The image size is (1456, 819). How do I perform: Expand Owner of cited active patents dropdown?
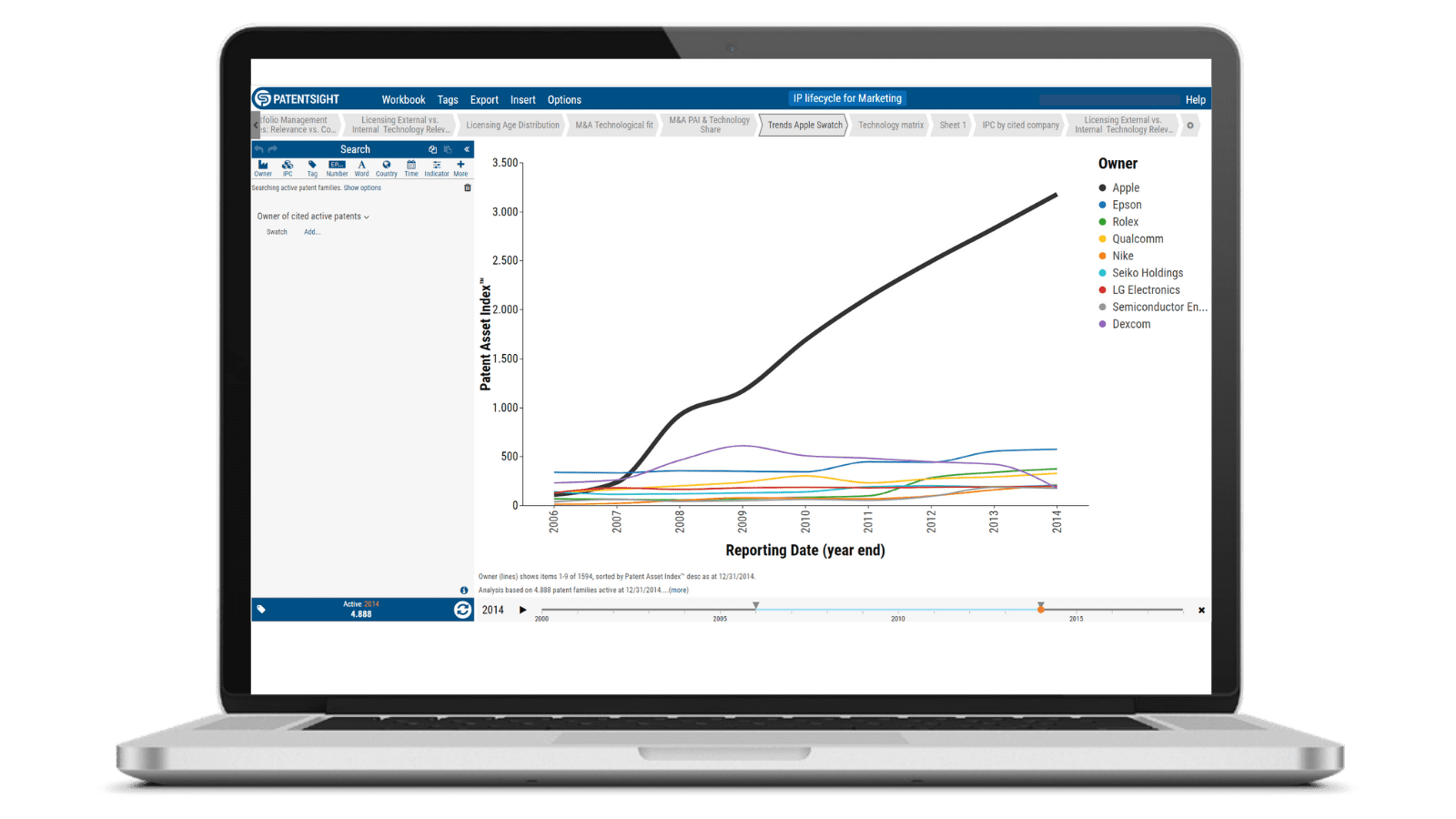click(x=313, y=217)
